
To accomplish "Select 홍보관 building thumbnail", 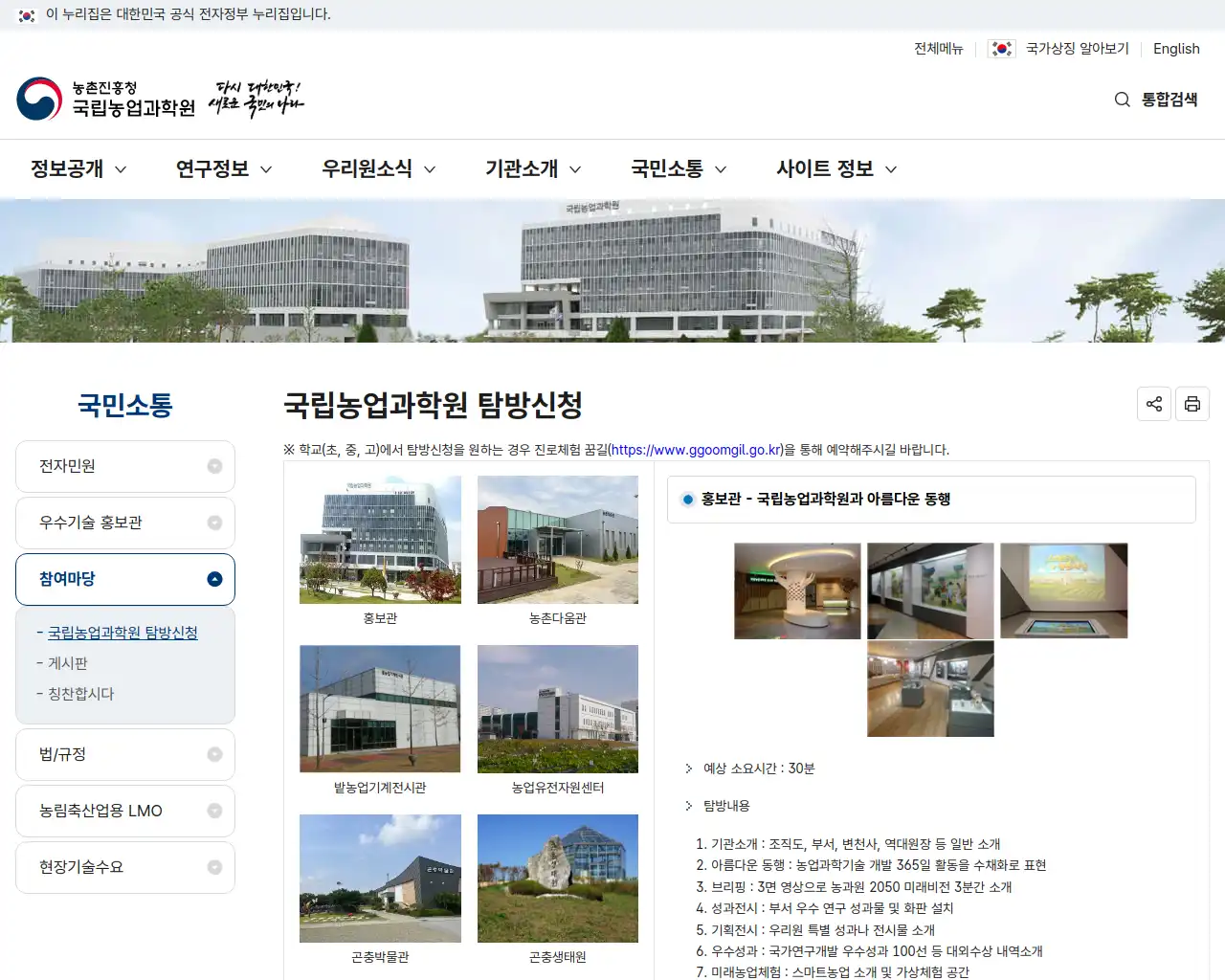I will click(380, 540).
